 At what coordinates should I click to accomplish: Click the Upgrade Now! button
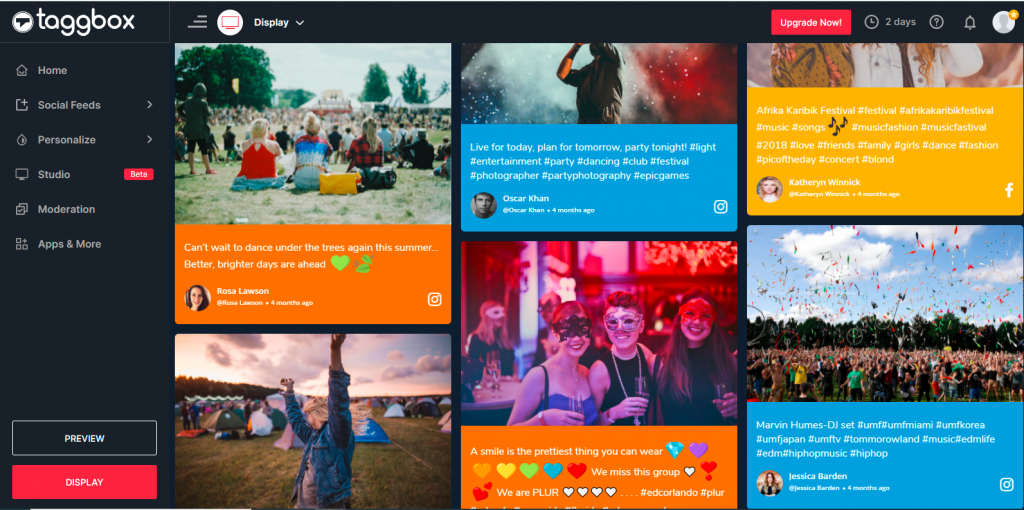click(810, 22)
